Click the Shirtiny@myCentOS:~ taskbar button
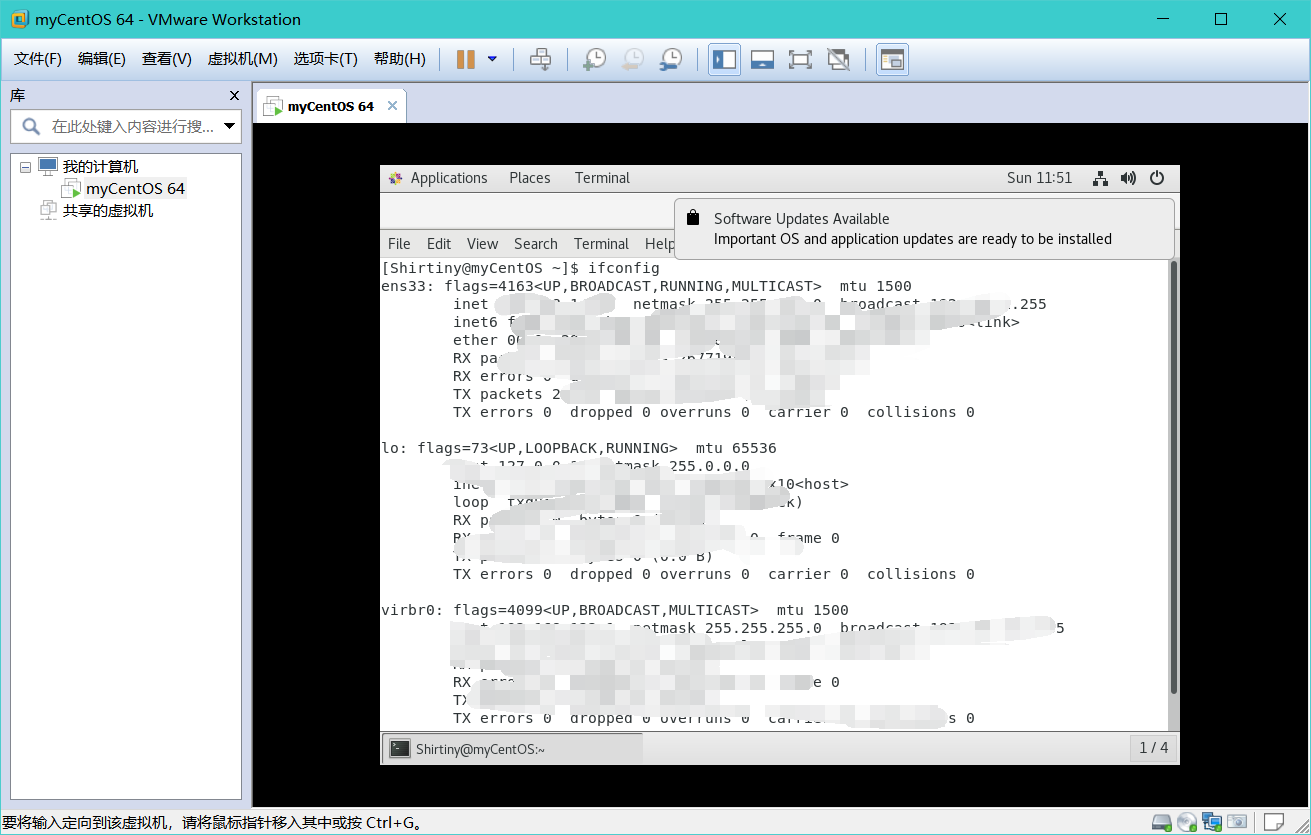The image size is (1311, 835). pyautogui.click(x=512, y=748)
